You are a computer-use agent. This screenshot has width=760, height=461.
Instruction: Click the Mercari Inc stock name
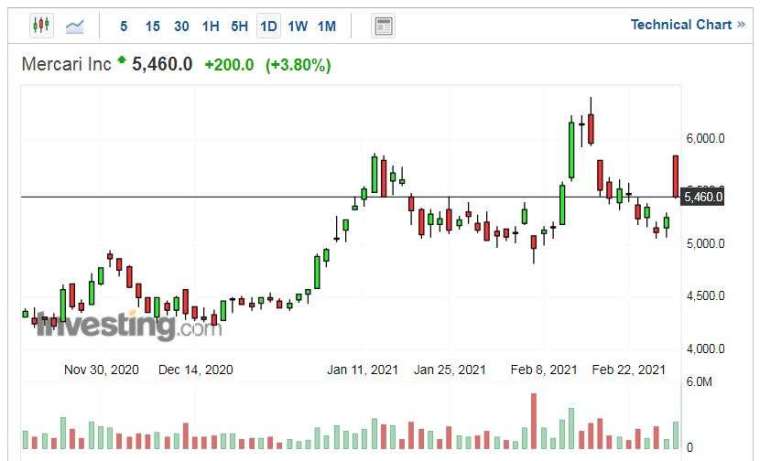[x=66, y=64]
